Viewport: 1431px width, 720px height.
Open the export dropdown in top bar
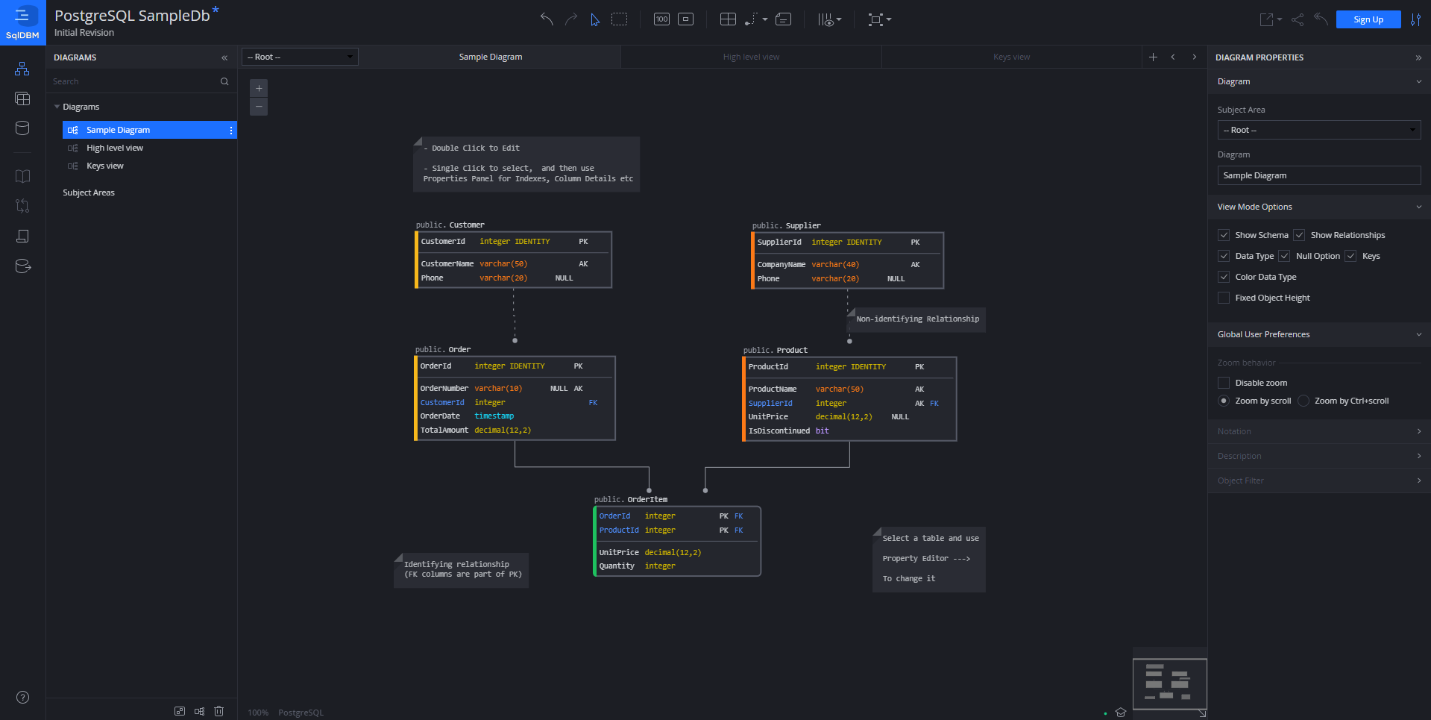click(x=1269, y=19)
